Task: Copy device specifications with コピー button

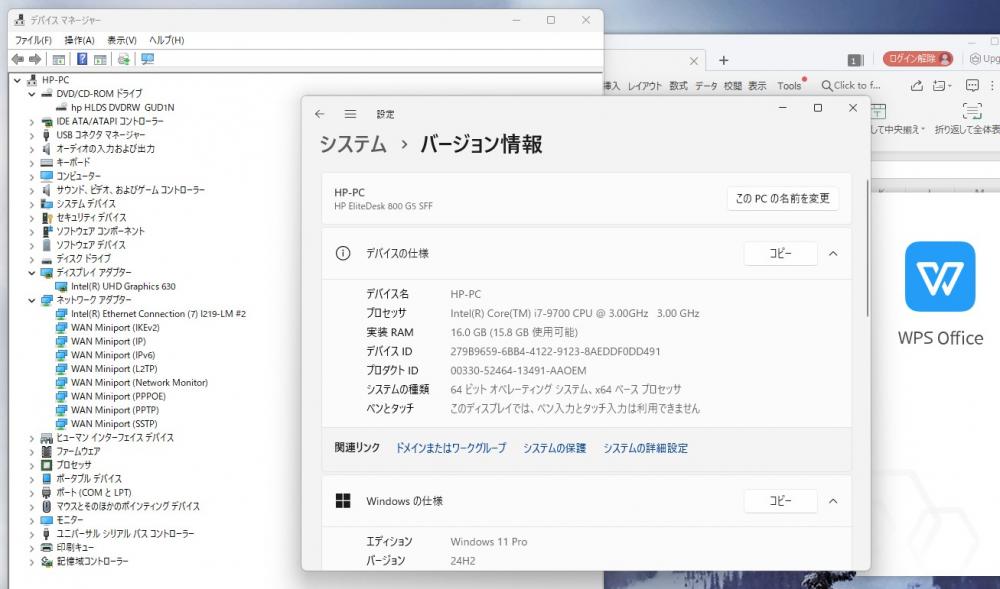Action: click(x=781, y=254)
